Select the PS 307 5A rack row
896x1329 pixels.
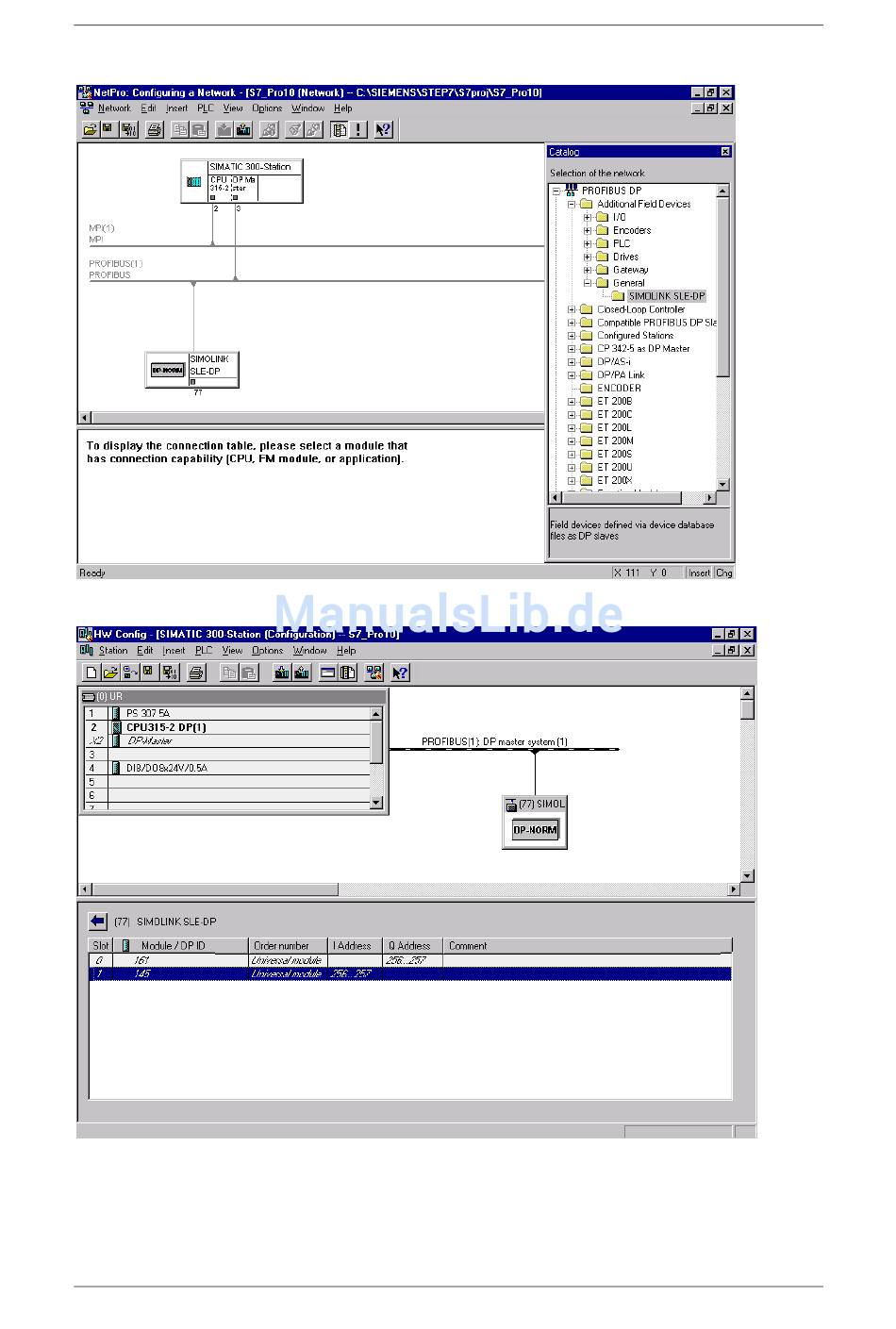228,714
